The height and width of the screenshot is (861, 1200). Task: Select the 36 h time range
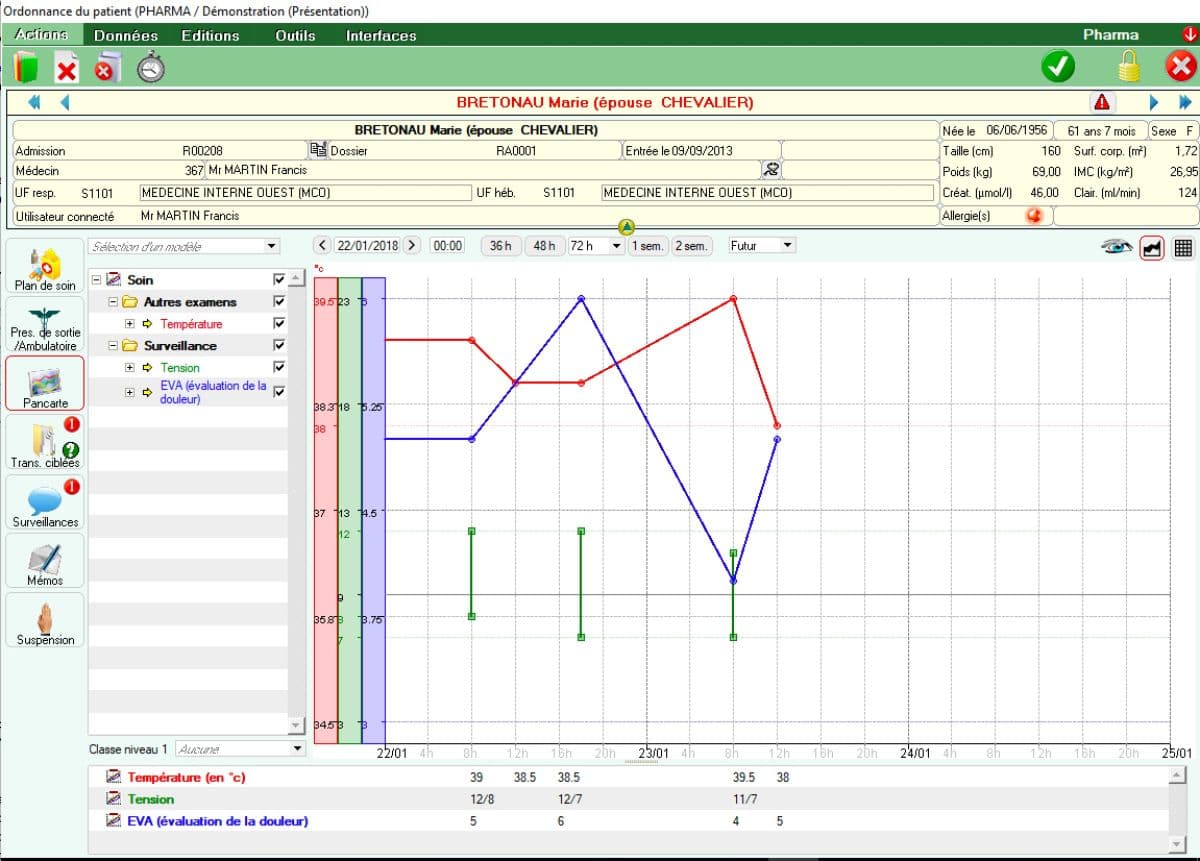(x=501, y=246)
